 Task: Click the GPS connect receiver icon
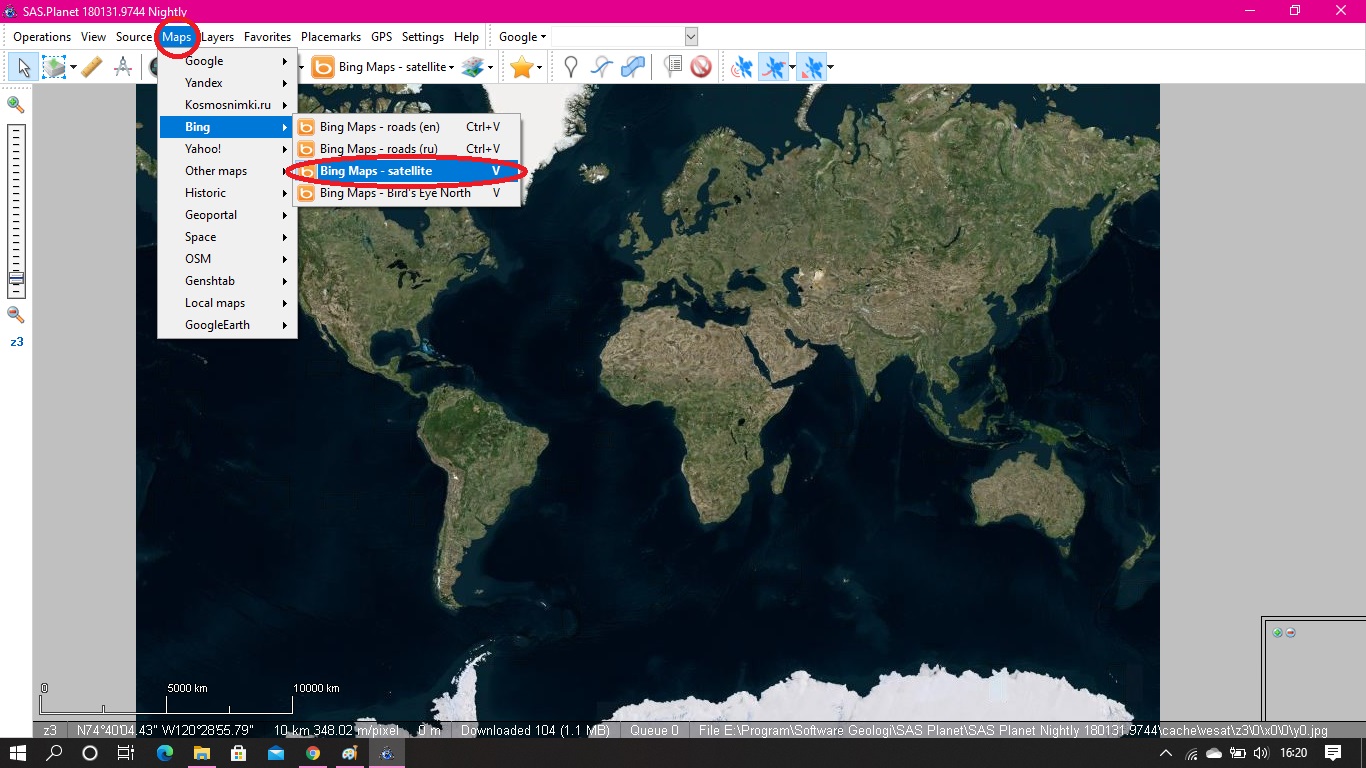tap(742, 67)
